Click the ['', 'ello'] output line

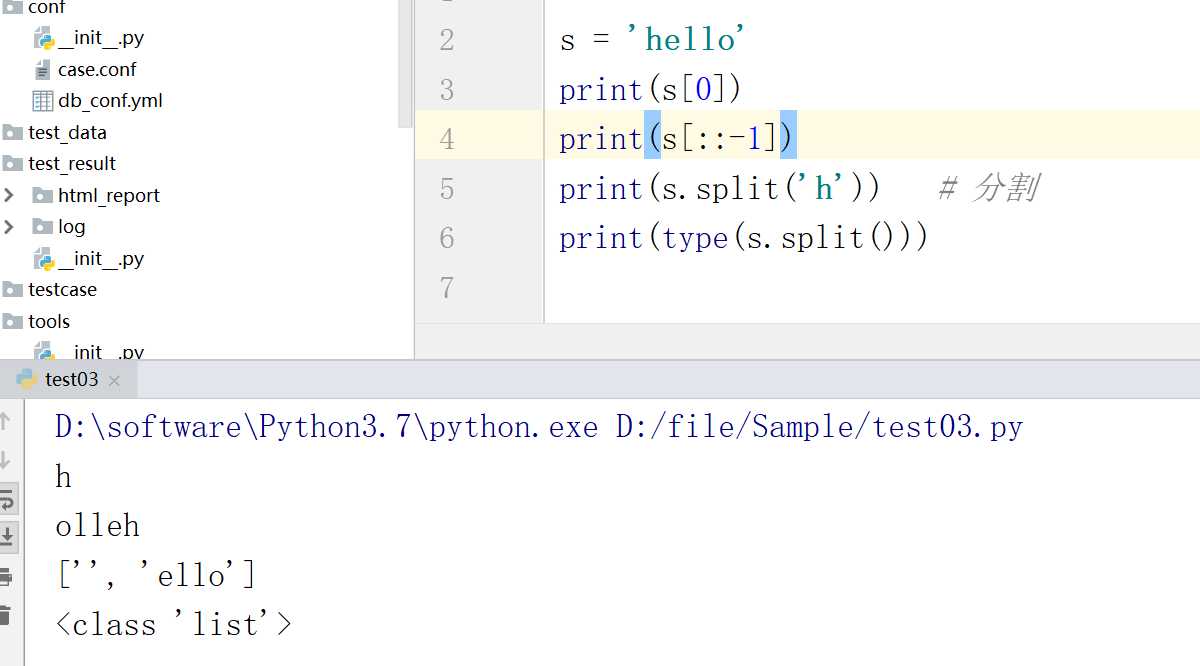[x=156, y=576]
